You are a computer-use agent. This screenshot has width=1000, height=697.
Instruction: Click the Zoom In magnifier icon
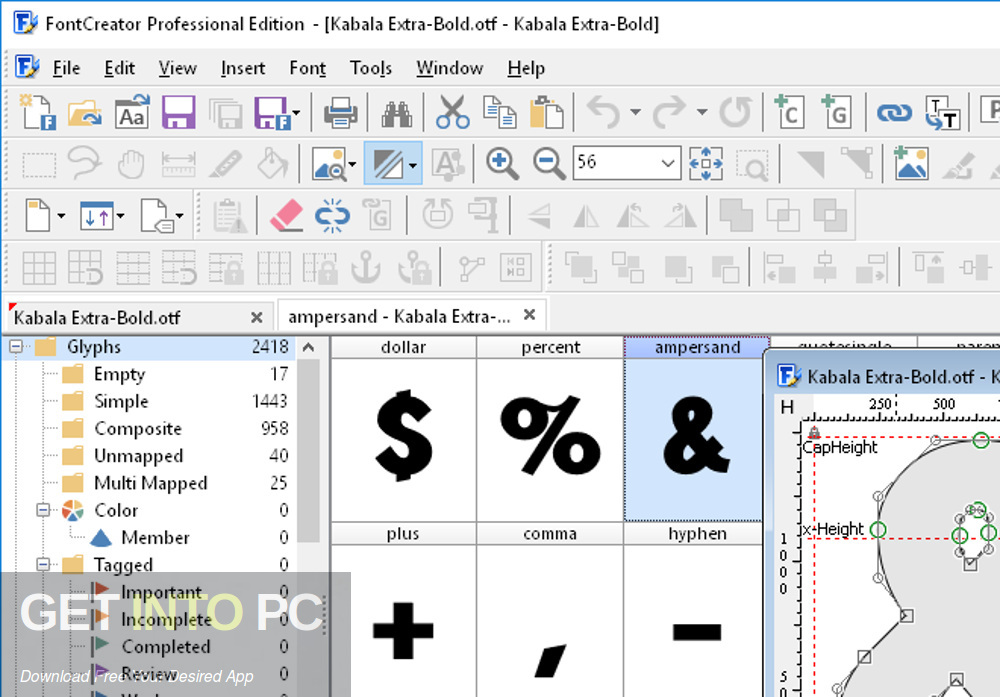coord(502,164)
